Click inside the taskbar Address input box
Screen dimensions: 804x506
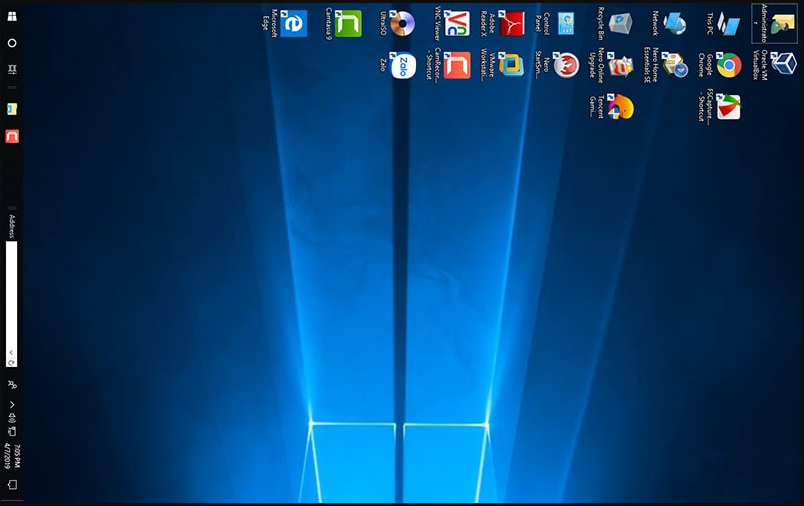click(12, 290)
